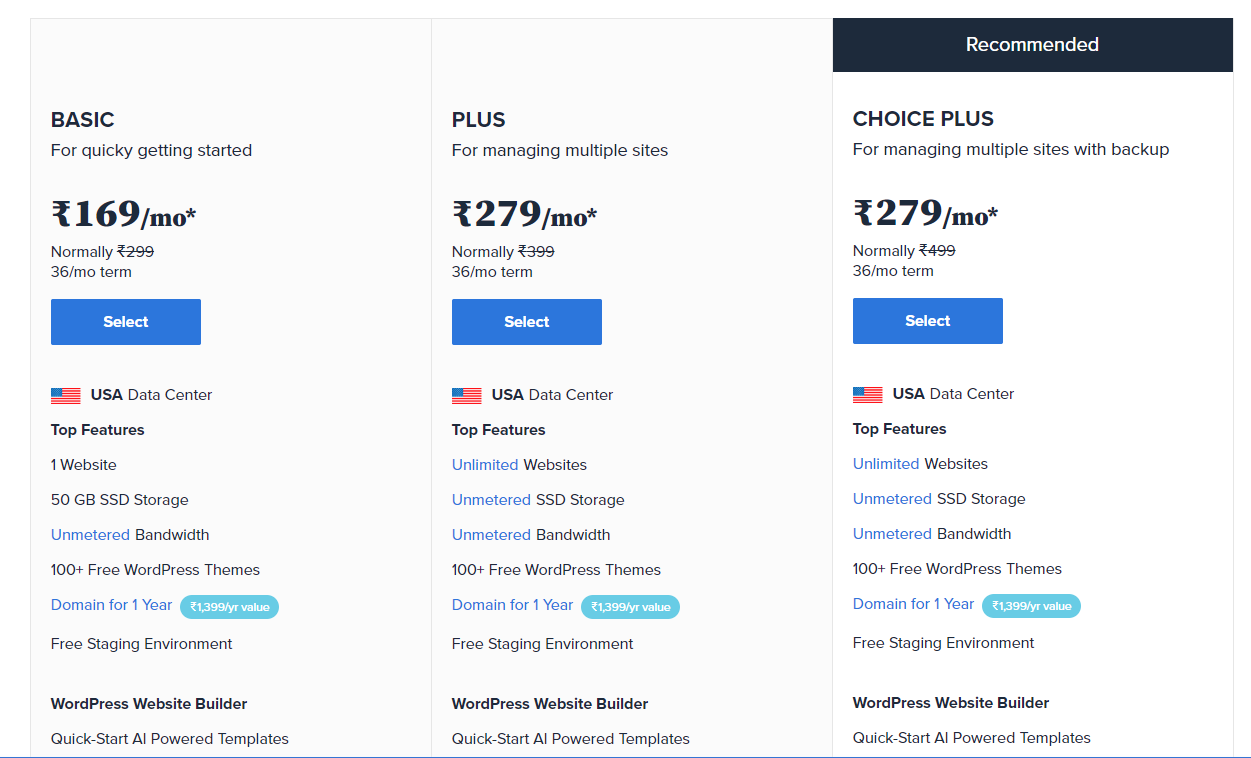Click Unlimited Websites link in CHOICE PLUS plan
Viewport: 1251px width, 758px height.
click(886, 464)
